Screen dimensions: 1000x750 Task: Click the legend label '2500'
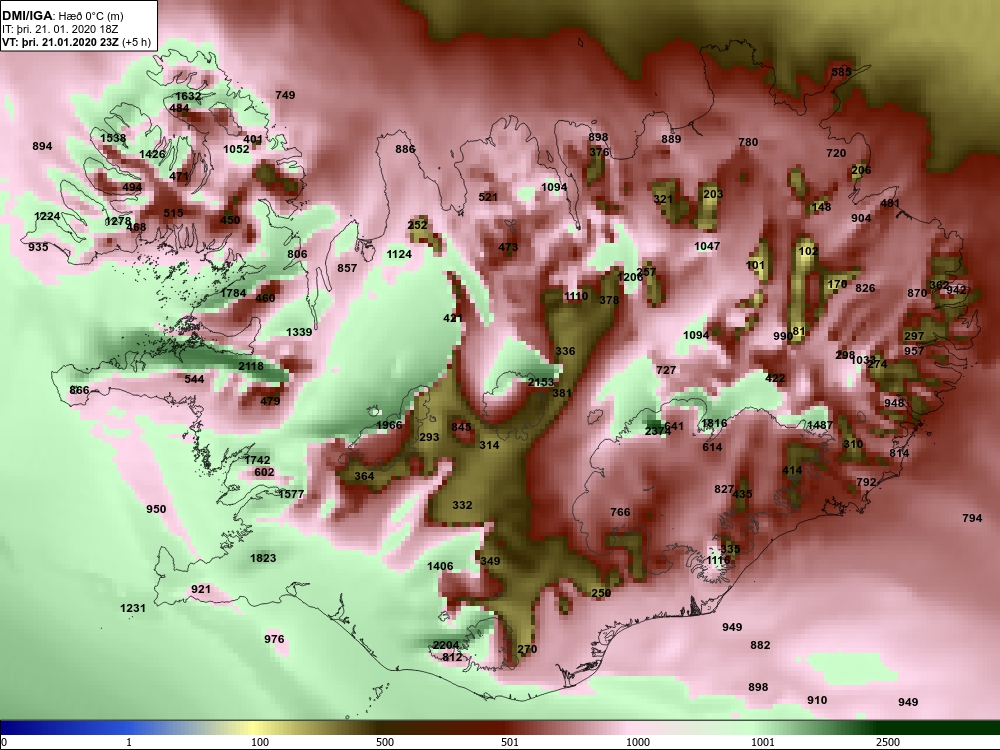pos(888,742)
